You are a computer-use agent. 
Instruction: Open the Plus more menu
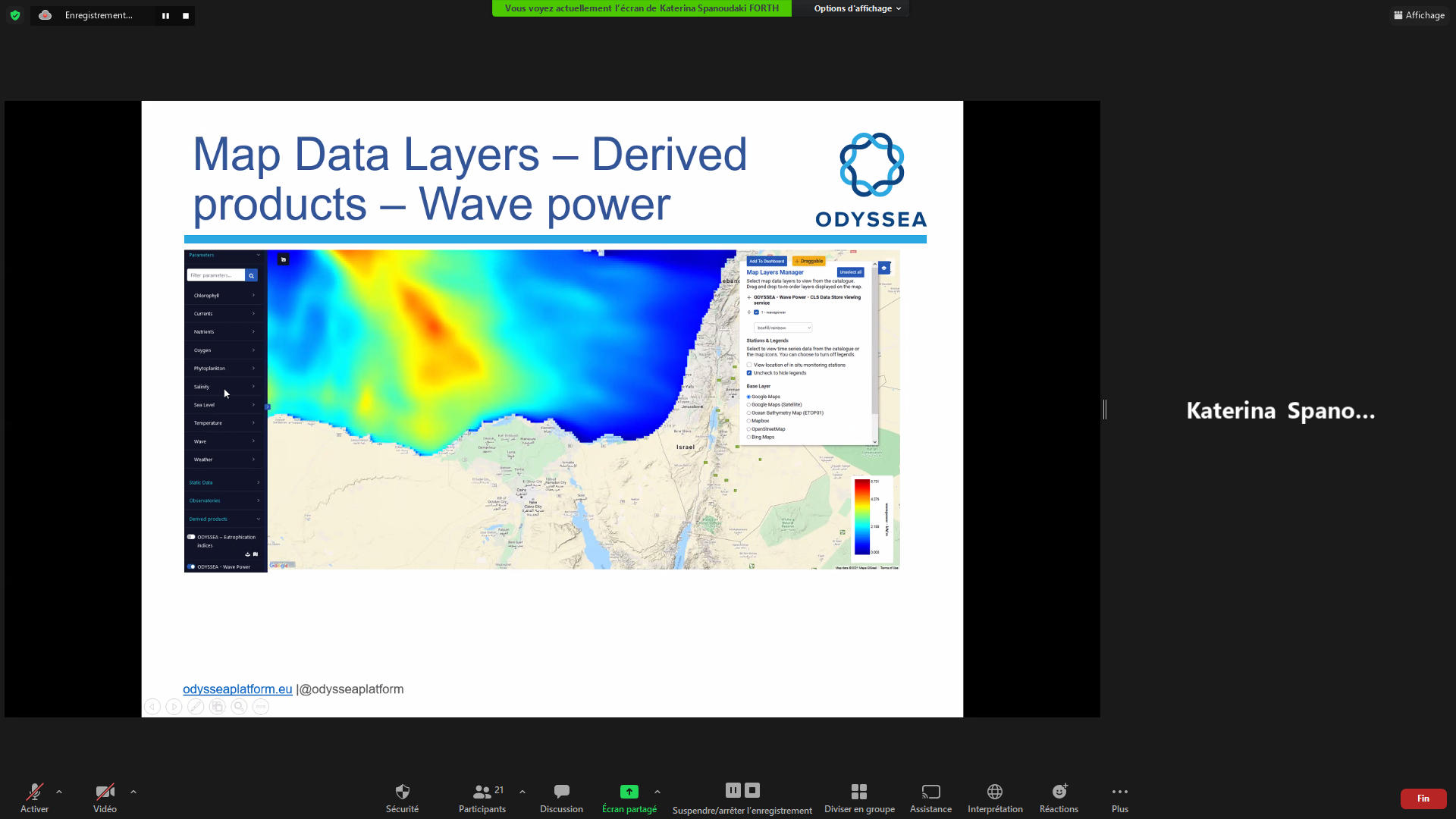pyautogui.click(x=1120, y=792)
